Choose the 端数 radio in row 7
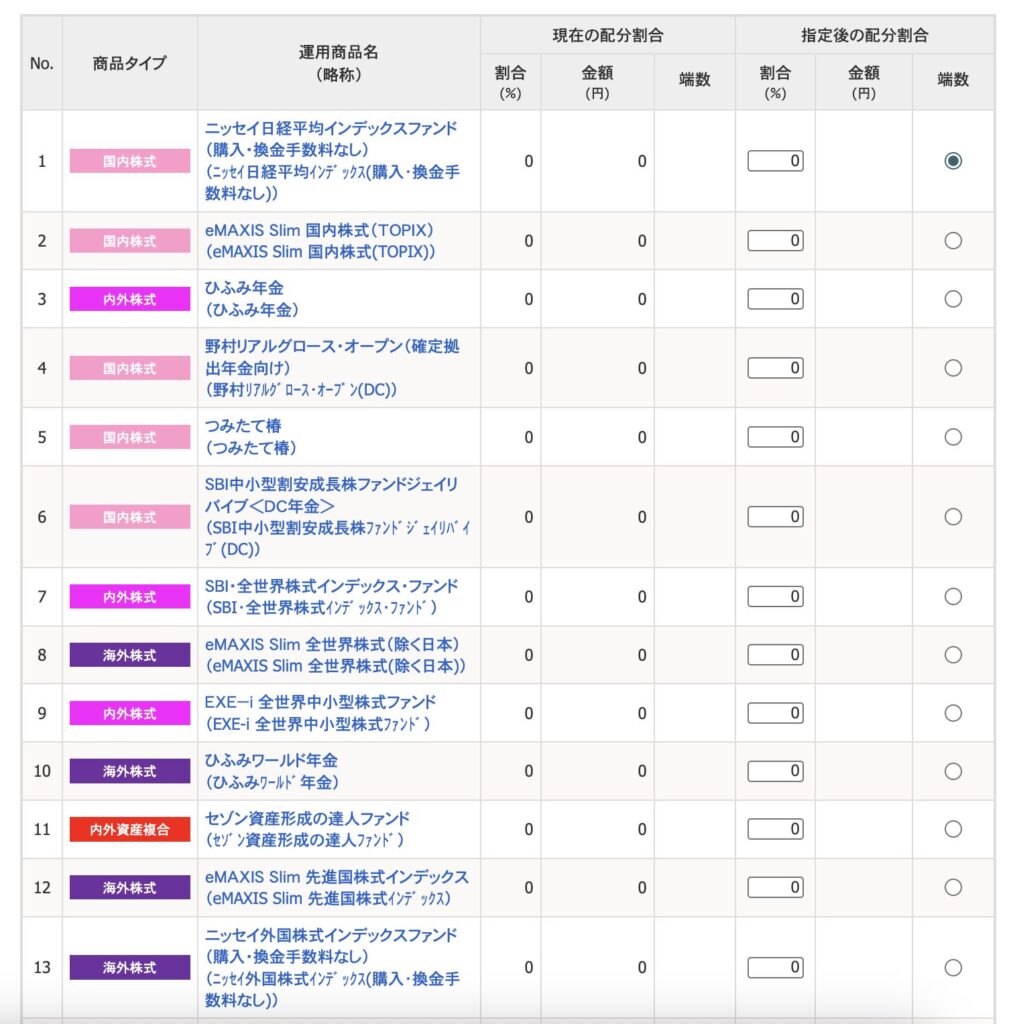 [952, 597]
